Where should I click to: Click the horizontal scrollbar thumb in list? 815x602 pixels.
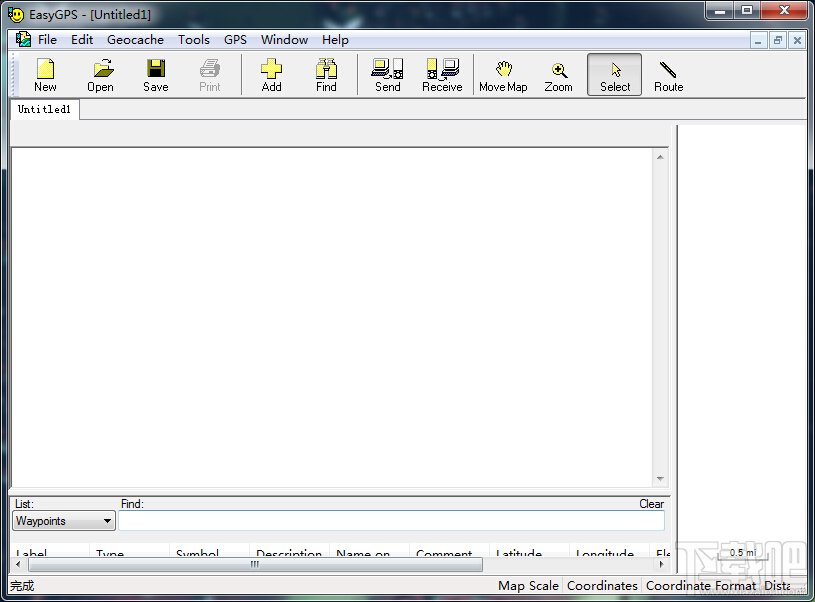click(255, 564)
